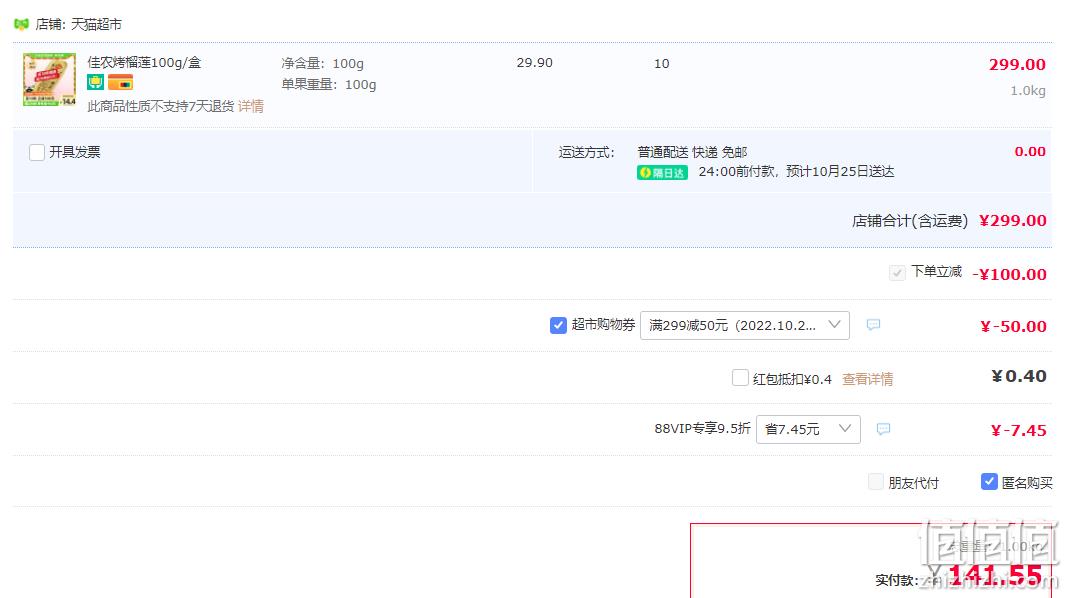The image size is (1068, 598).
Task: Open the 佳农烤榴莲100g/盒 product title
Action: click(x=144, y=63)
